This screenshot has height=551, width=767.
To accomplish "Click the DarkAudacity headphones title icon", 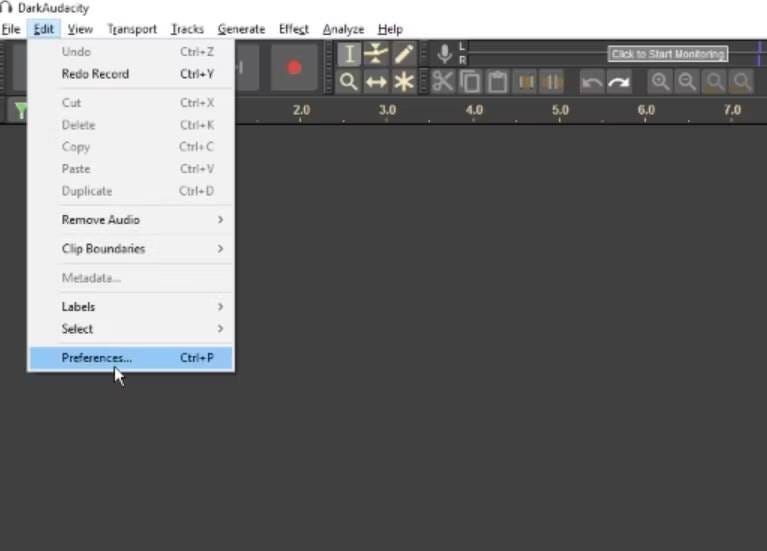I will click(x=6, y=7).
